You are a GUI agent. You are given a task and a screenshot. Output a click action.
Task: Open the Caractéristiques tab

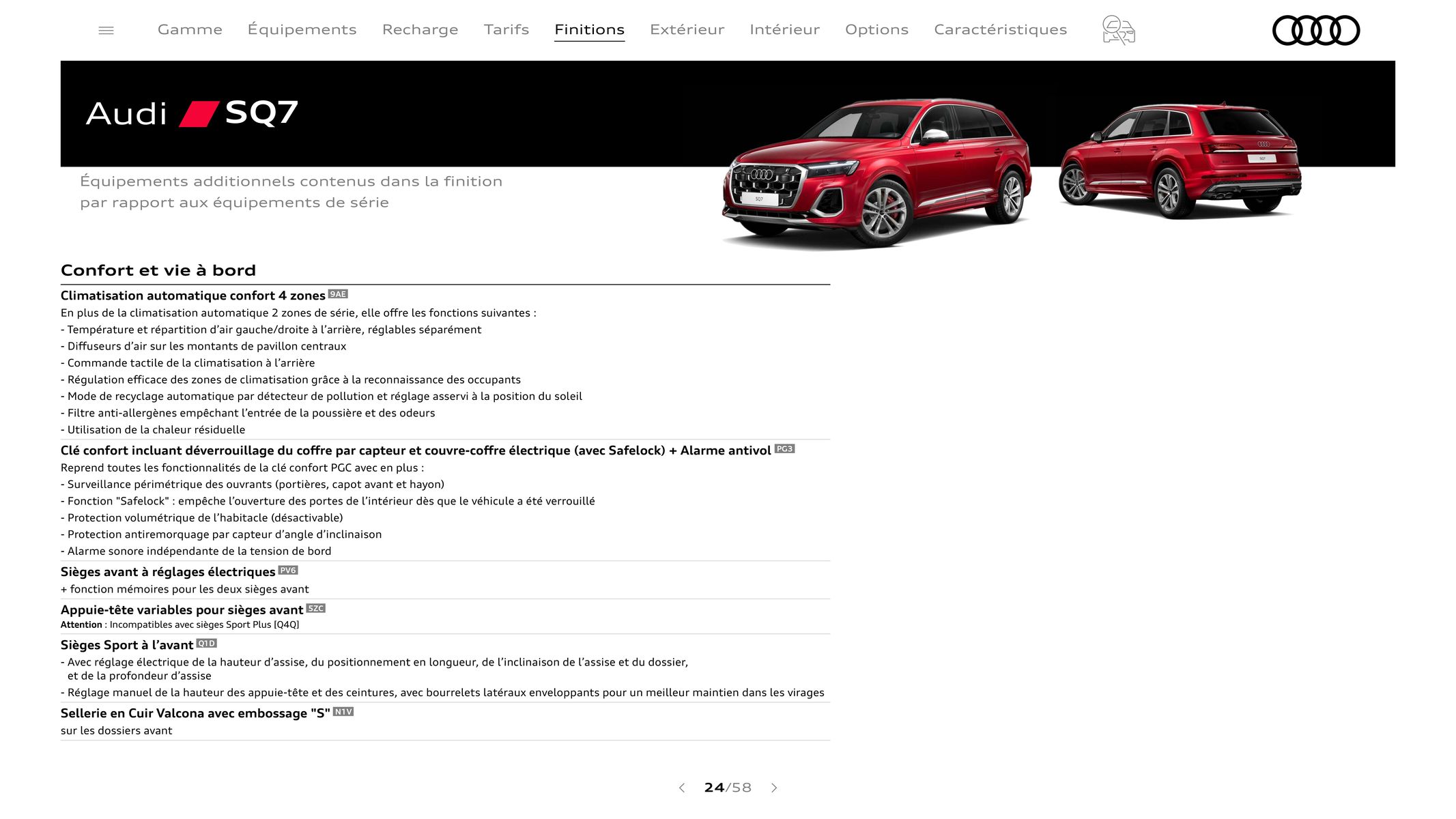pos(1000,29)
